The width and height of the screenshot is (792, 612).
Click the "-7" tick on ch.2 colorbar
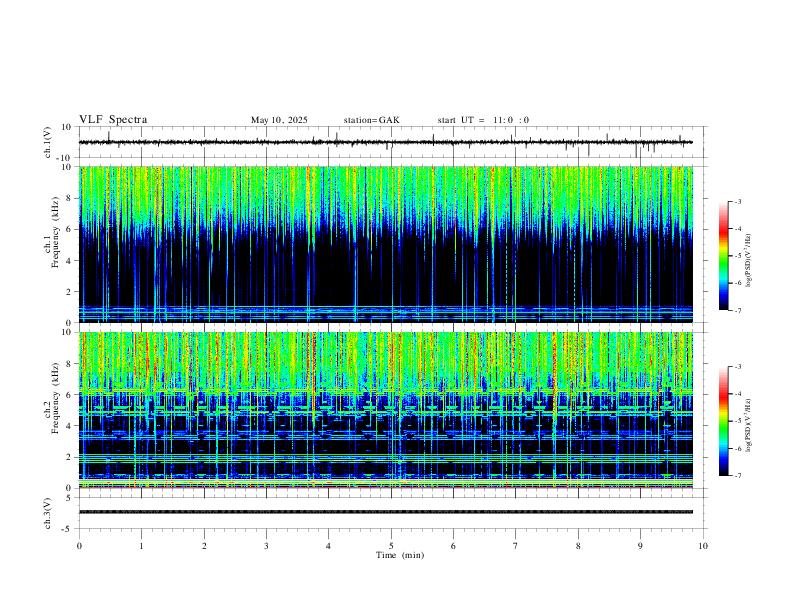[x=737, y=476]
